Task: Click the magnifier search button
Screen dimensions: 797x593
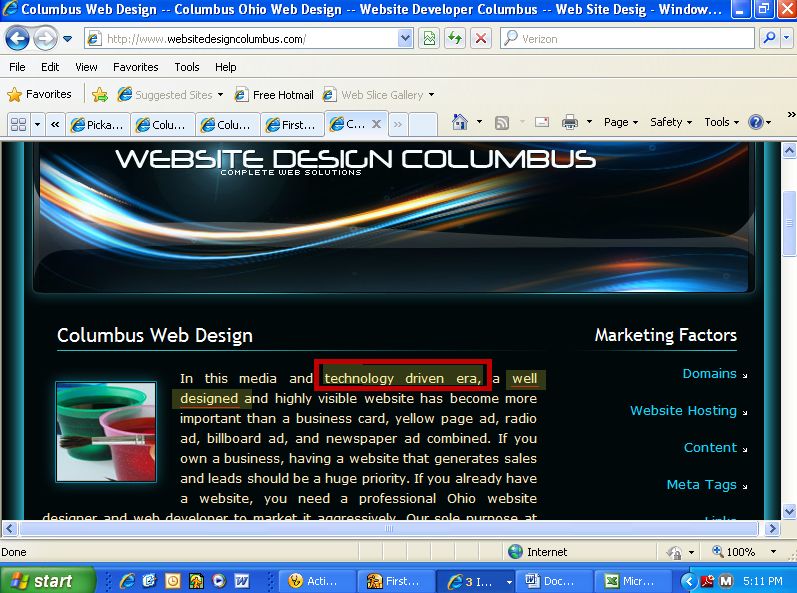Action: pos(769,39)
